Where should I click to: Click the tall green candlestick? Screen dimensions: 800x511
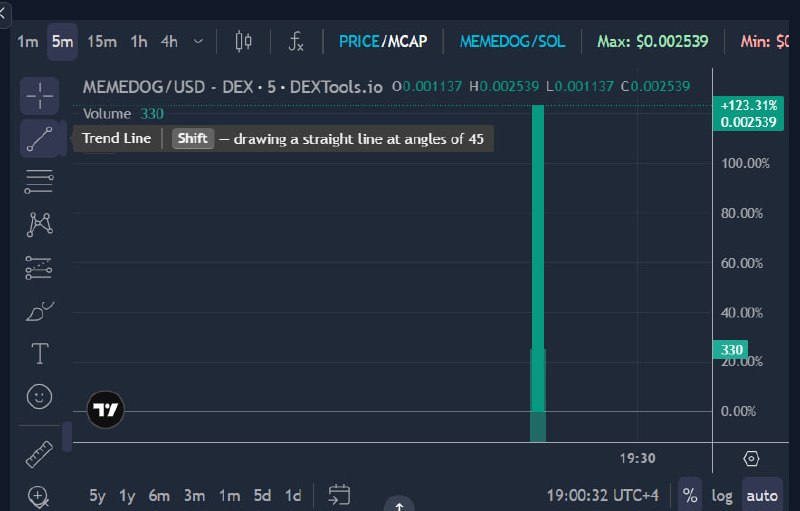click(538, 258)
